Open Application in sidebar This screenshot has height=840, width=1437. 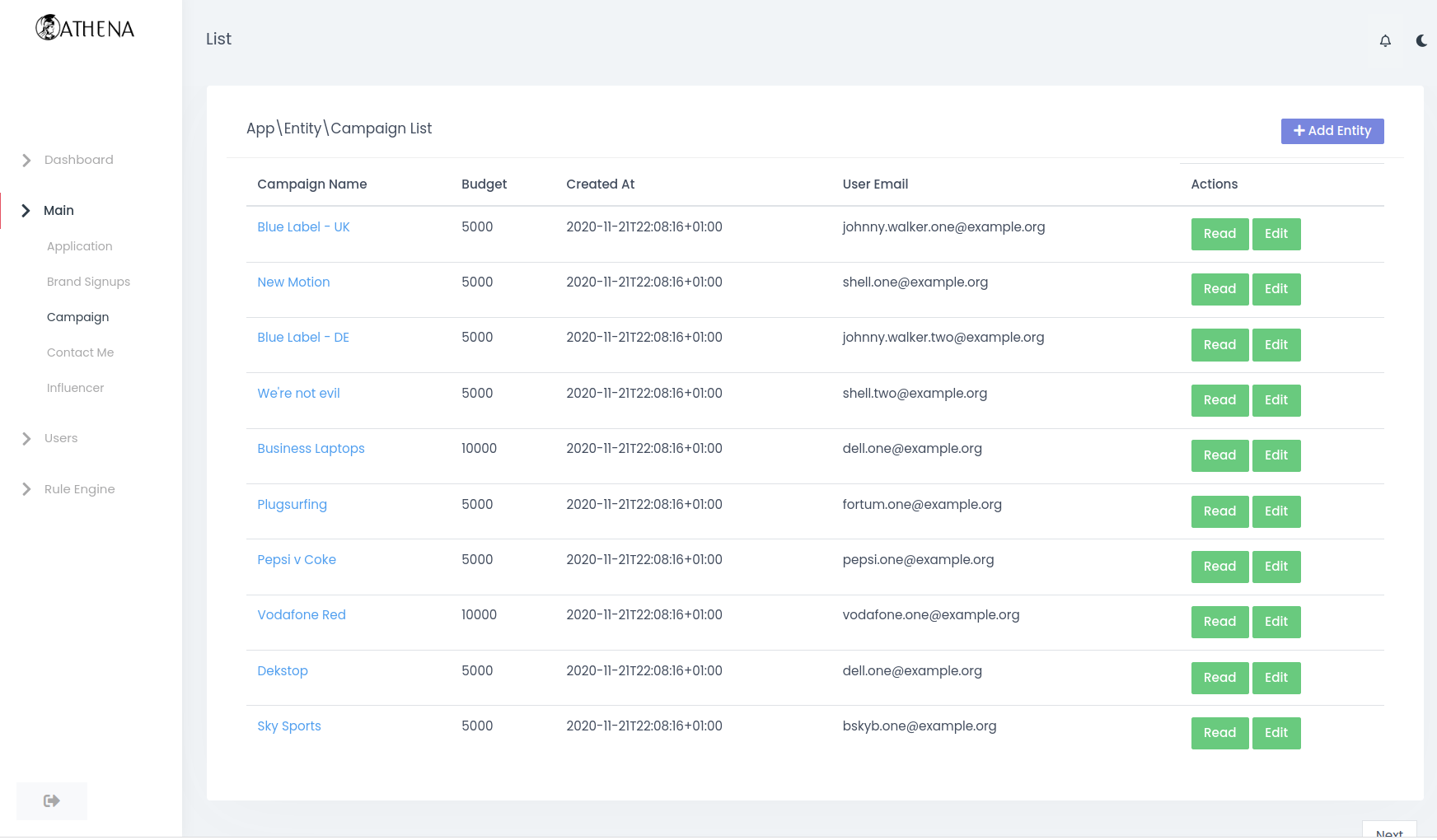point(79,246)
